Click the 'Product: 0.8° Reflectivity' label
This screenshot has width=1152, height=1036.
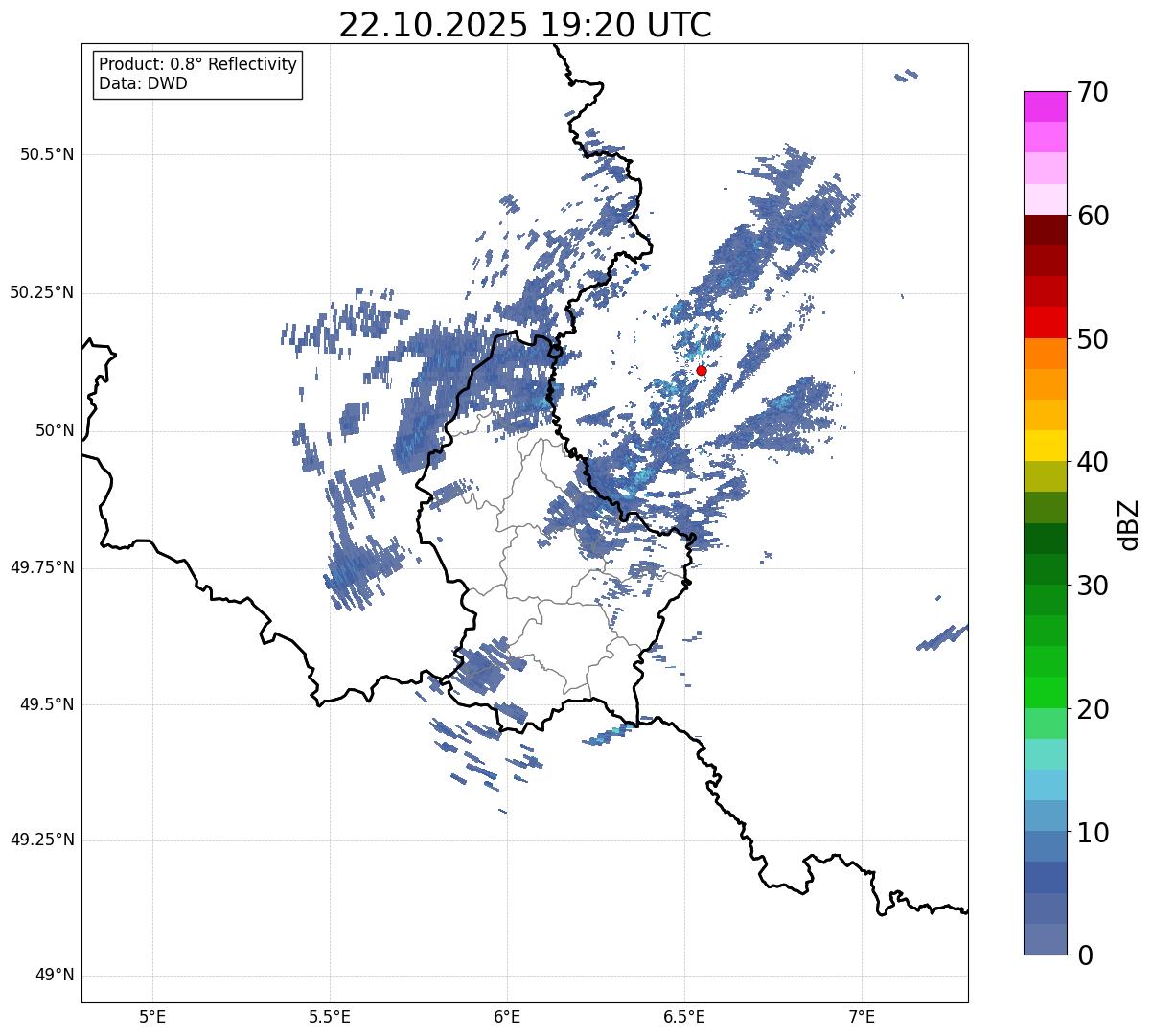198,64
